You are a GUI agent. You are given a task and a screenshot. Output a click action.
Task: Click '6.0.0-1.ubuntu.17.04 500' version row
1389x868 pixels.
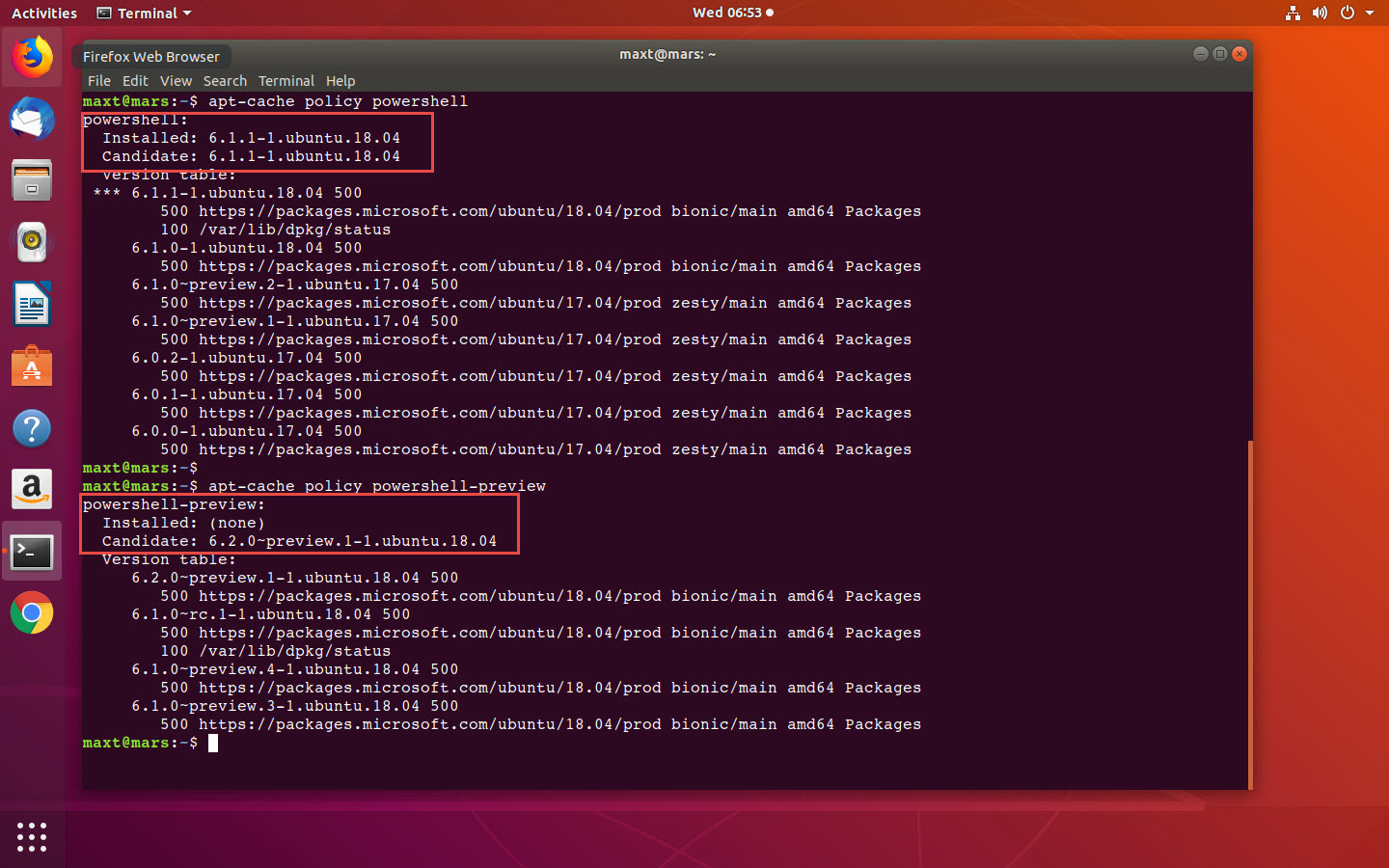(x=247, y=431)
